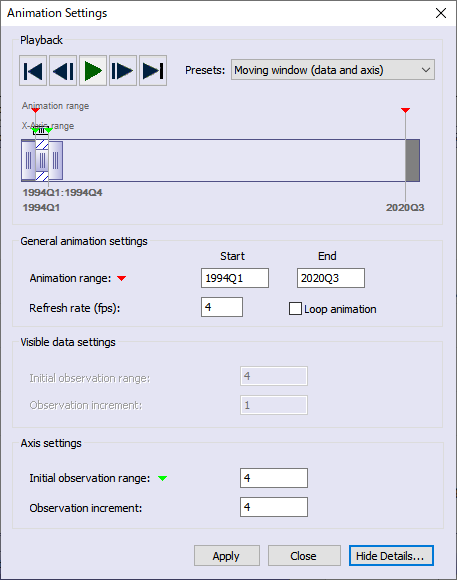Click the Animation range Start field

(x=235, y=278)
